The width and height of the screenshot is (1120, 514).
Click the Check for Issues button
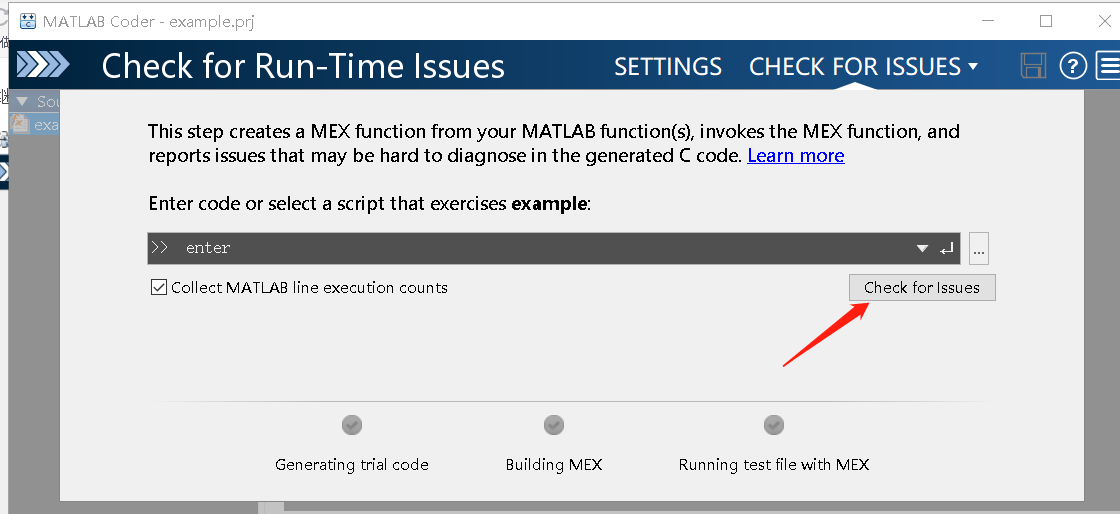(x=922, y=288)
